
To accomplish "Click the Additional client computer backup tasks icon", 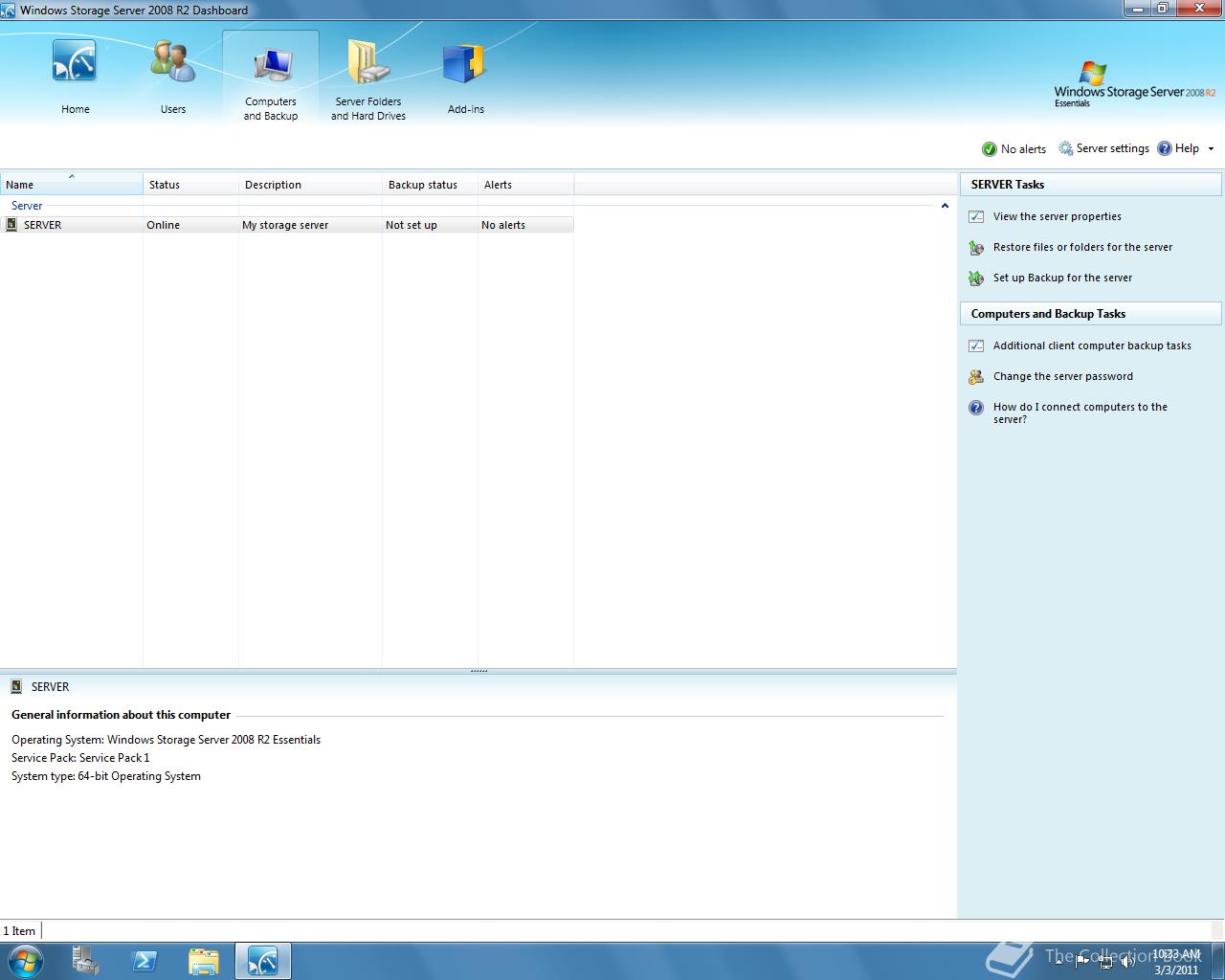I will [976, 346].
